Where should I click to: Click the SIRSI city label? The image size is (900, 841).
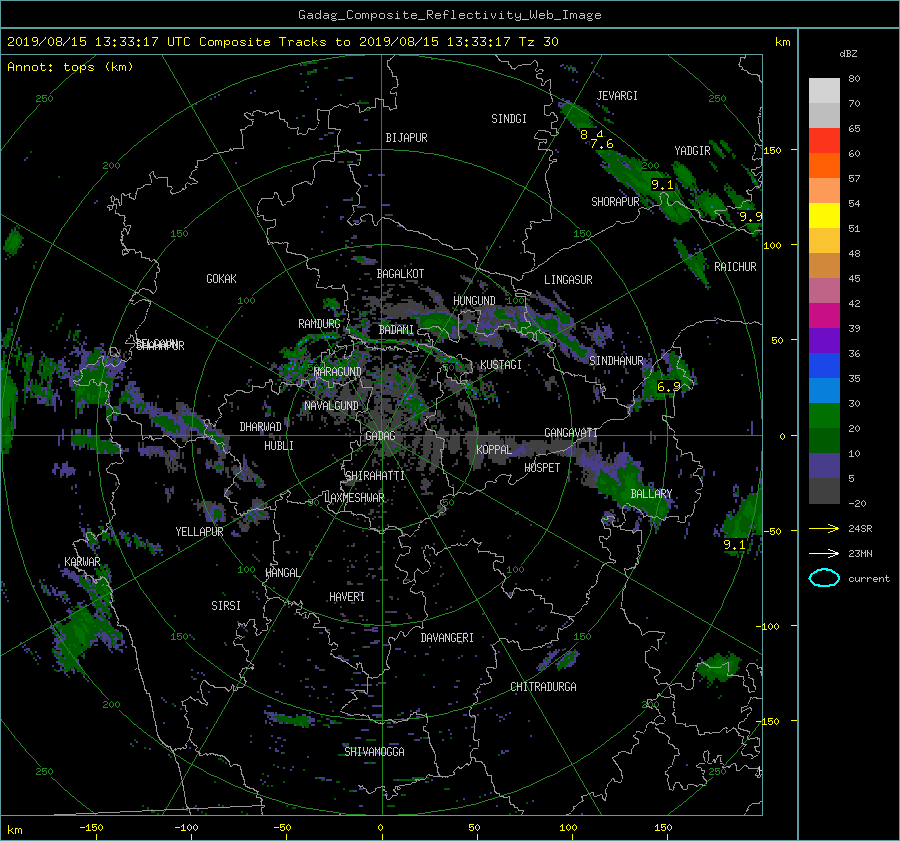click(226, 606)
